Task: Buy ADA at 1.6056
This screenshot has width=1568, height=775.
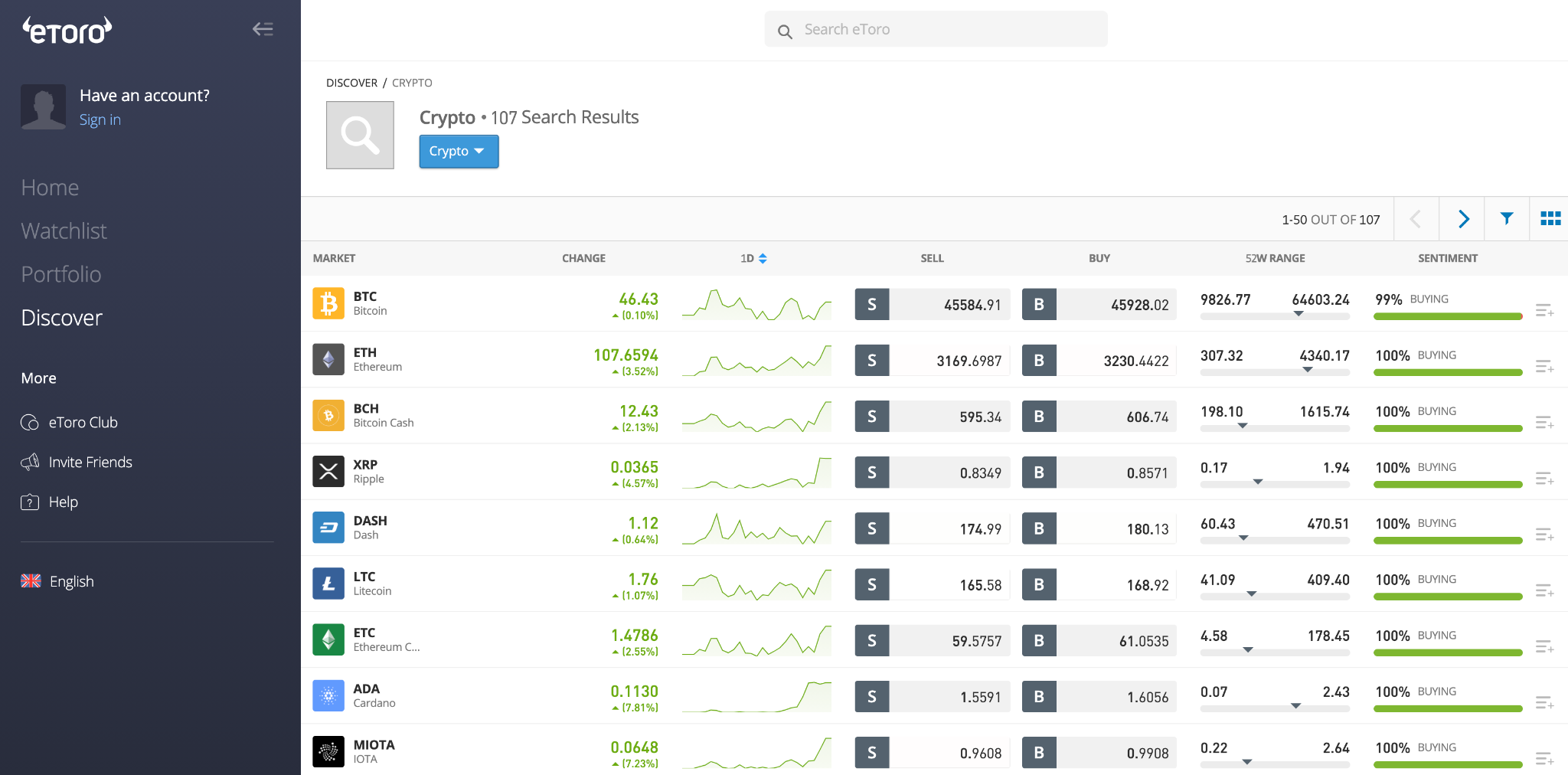Action: (x=1099, y=696)
